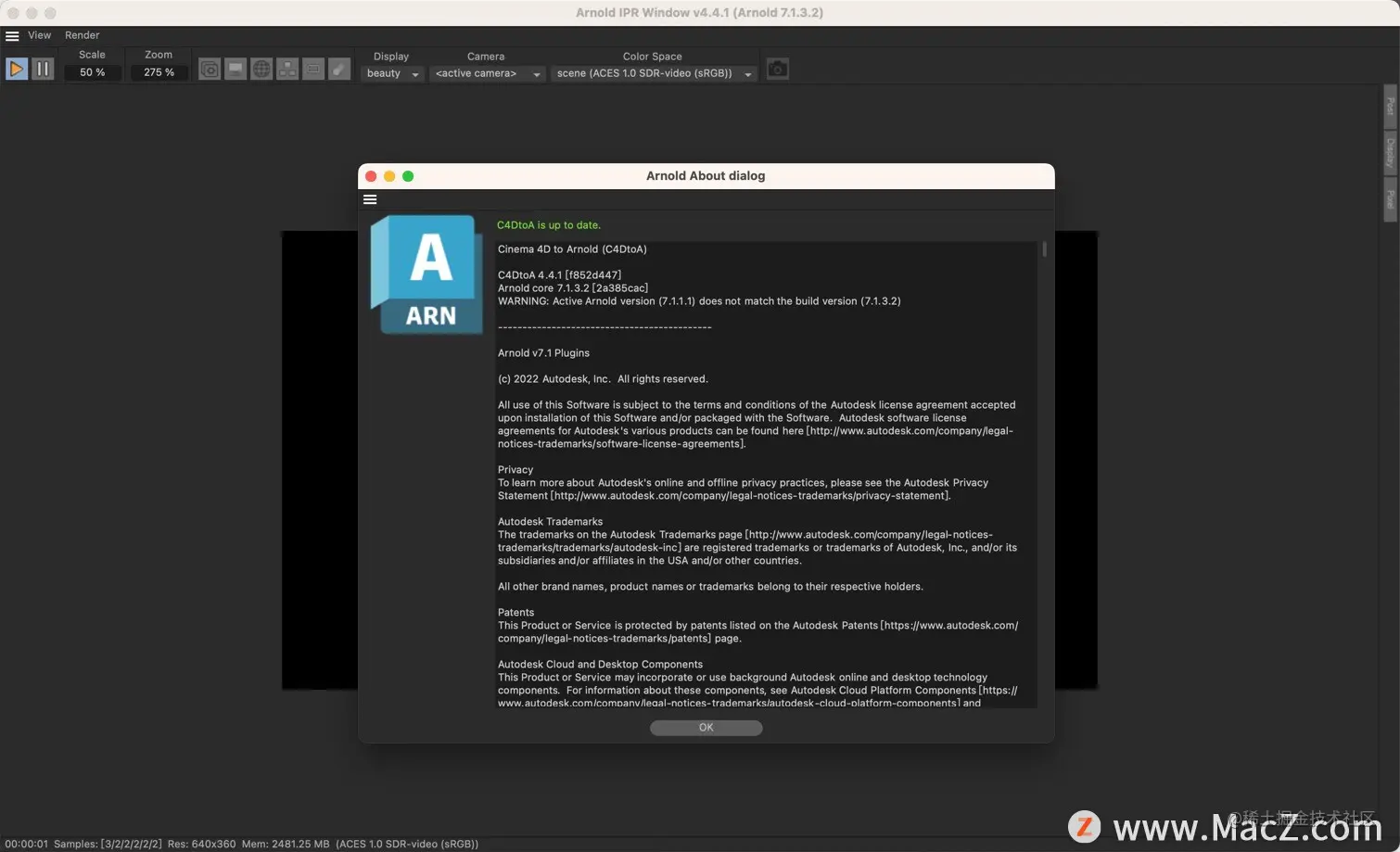Click the About dialog text scrollbar

[1044, 249]
